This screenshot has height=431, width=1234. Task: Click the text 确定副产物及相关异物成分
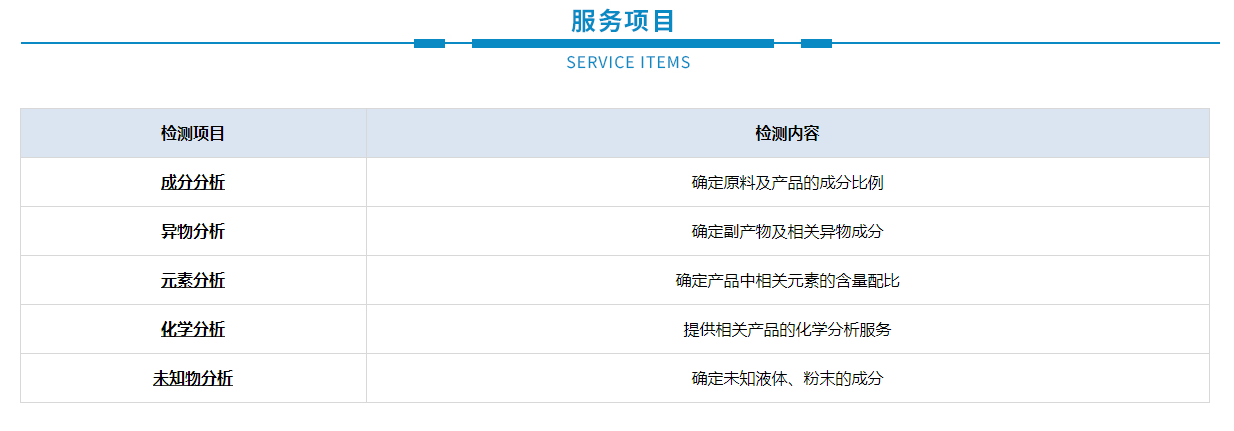pyautogui.click(x=787, y=232)
